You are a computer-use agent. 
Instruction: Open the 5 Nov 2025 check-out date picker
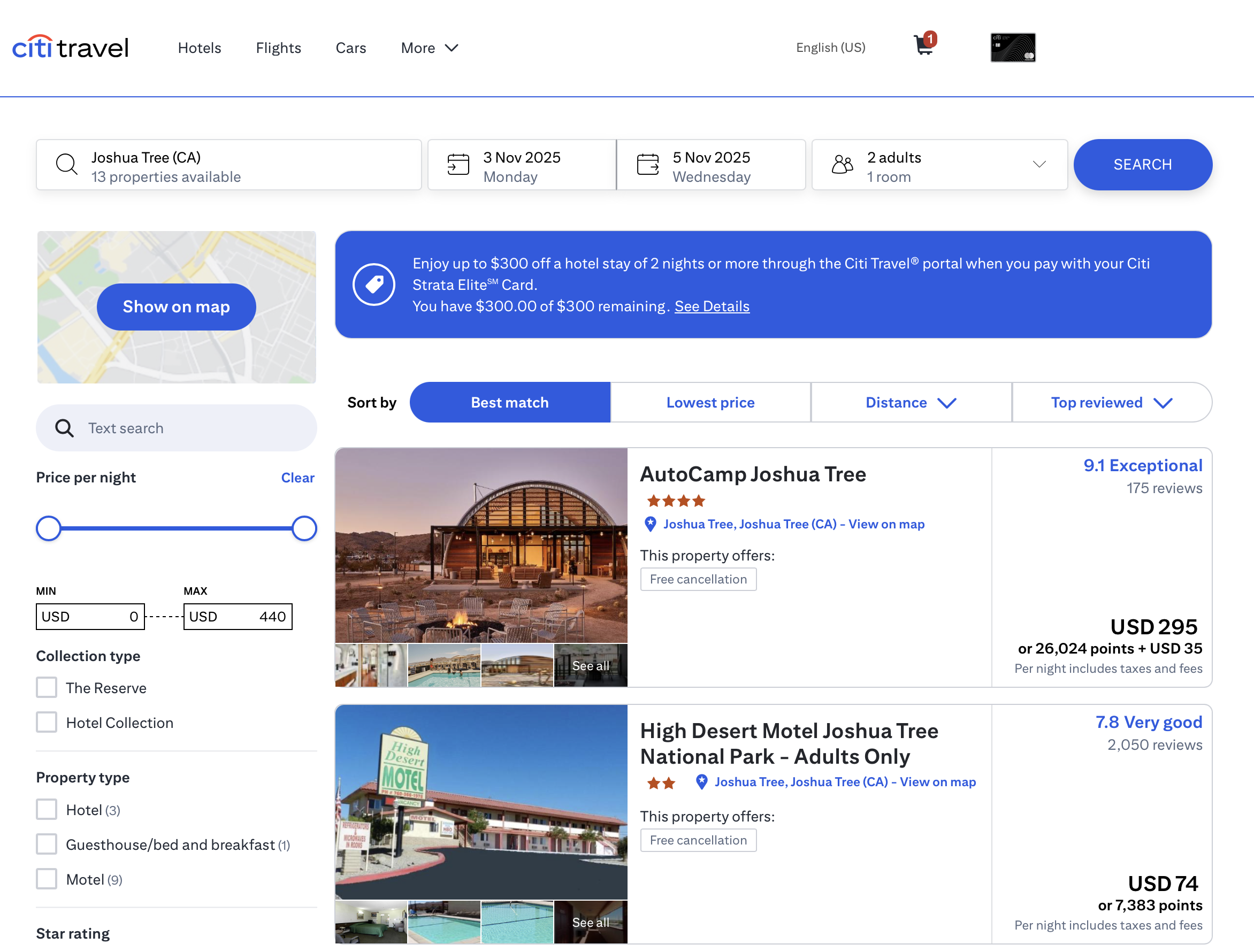(x=711, y=165)
